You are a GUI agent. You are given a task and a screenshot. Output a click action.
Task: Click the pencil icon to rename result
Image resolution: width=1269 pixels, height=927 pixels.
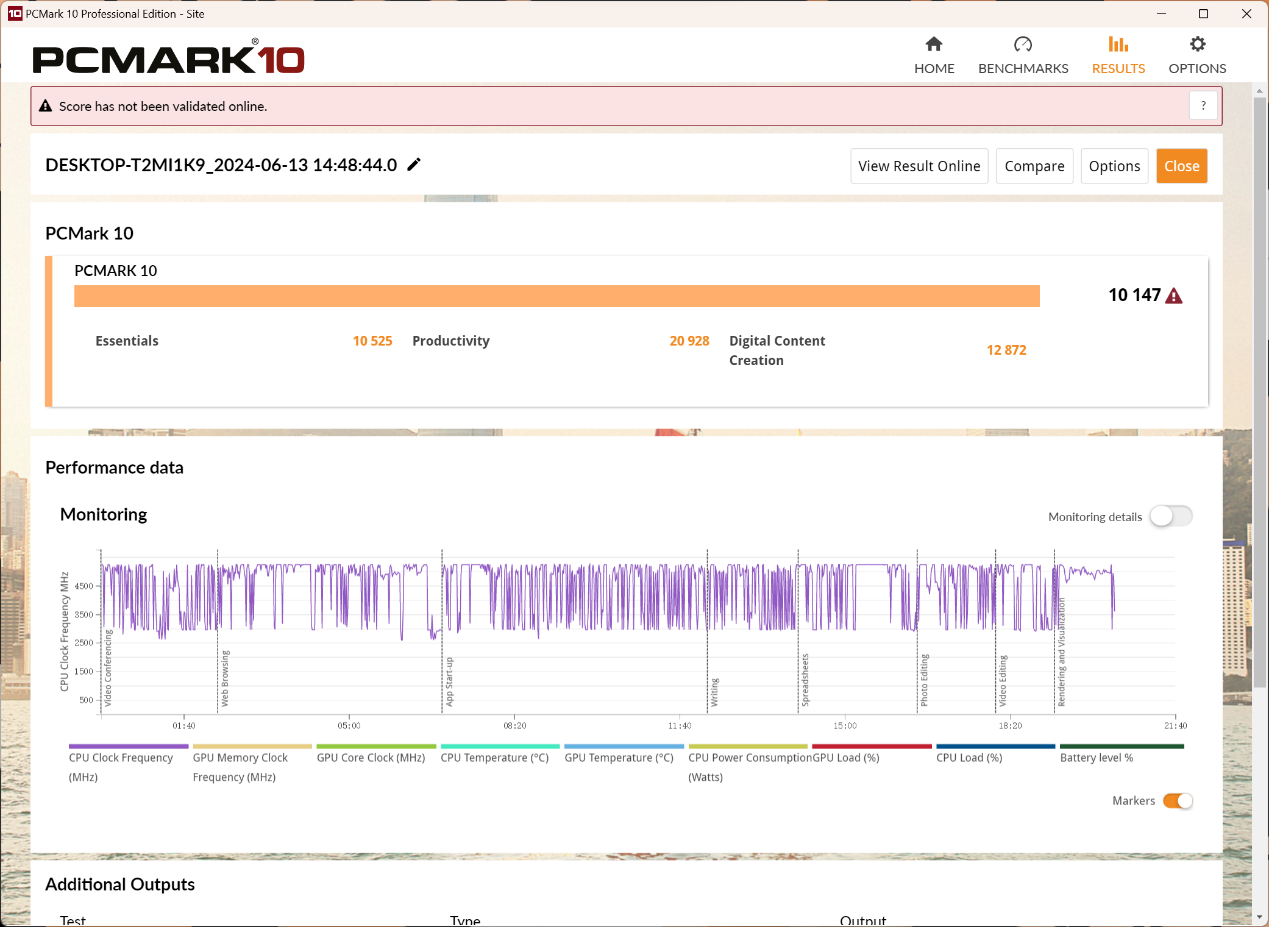point(414,165)
